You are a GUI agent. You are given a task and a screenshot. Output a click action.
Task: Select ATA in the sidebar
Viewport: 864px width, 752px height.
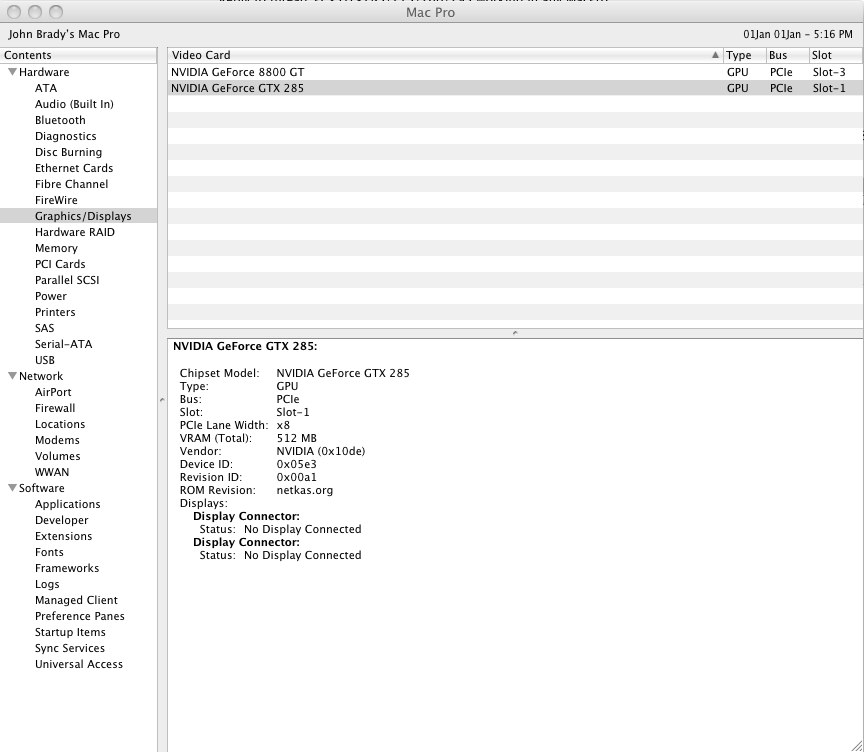tap(46, 88)
